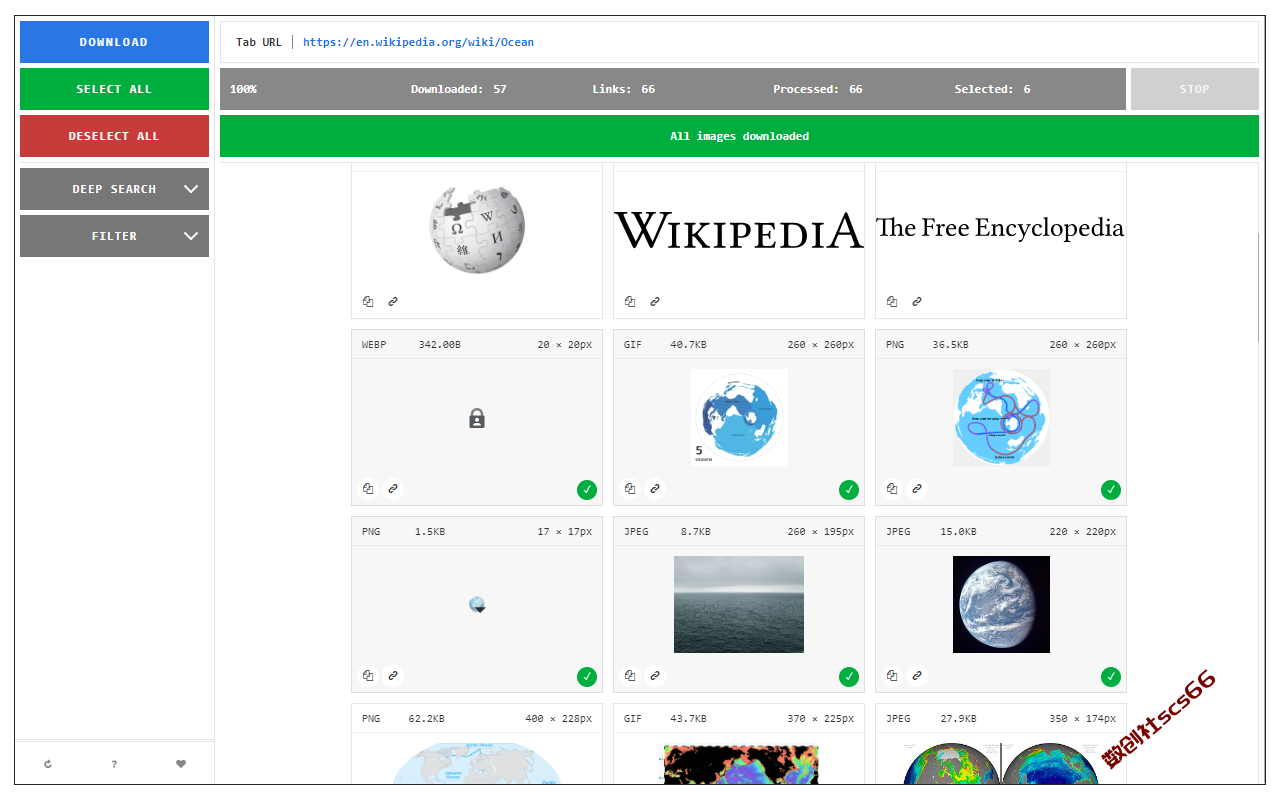Link icon on the PNG 36.5KB card
The width and height of the screenshot is (1280, 800).
point(917,489)
